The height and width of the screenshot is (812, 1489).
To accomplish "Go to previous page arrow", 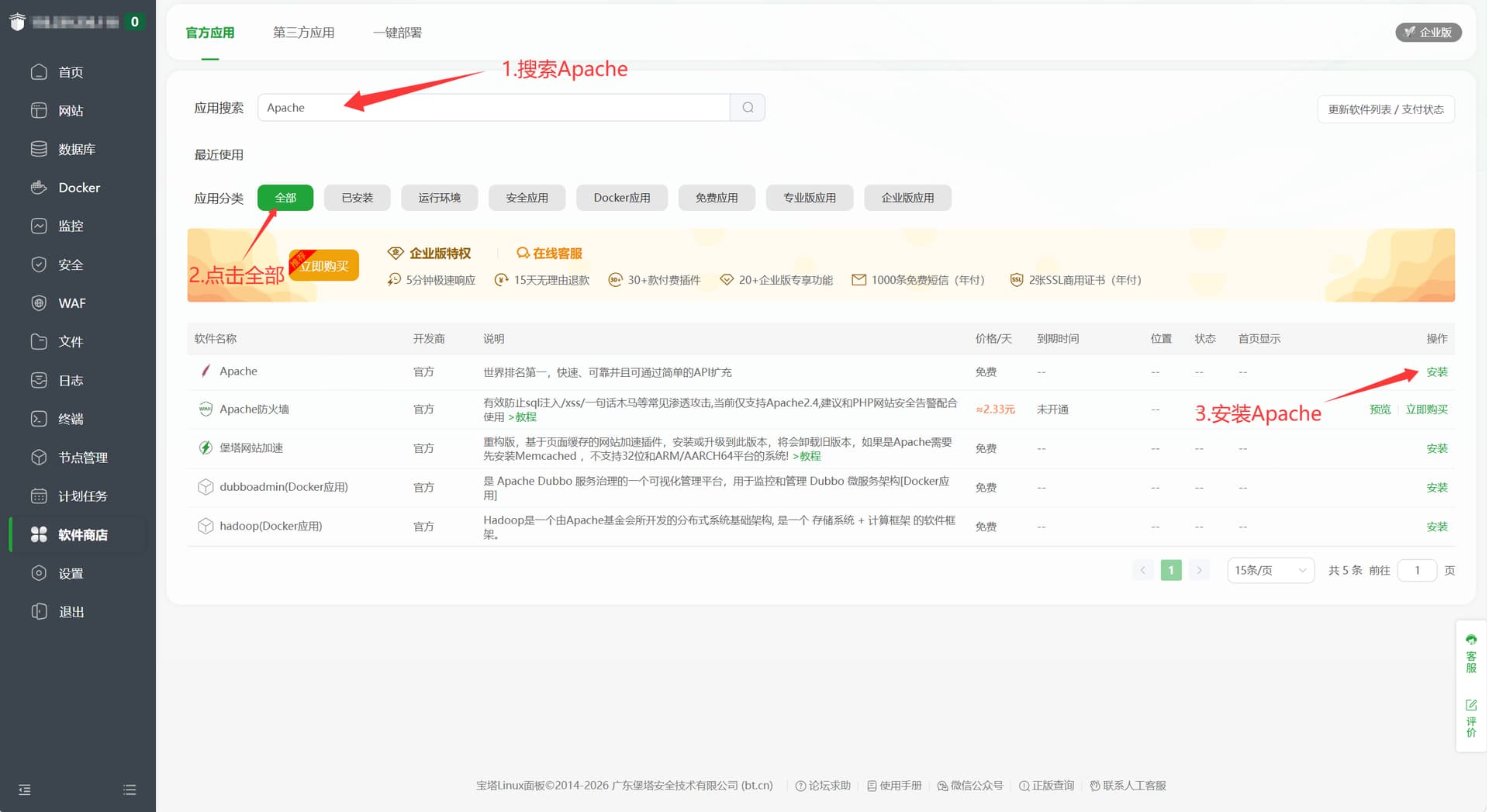I will 1142,570.
